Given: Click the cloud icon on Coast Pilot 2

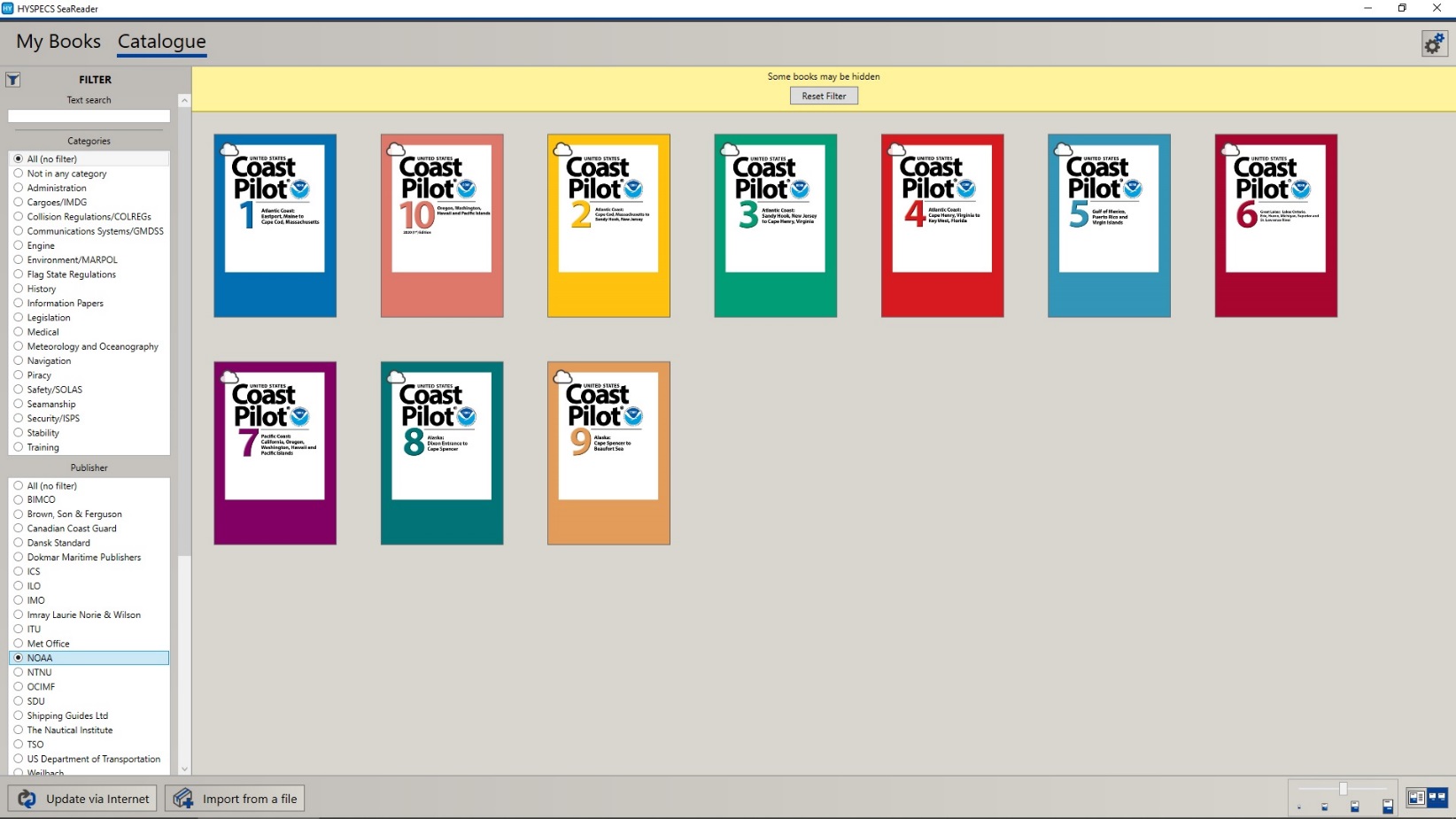Looking at the screenshot, I should pyautogui.click(x=562, y=150).
